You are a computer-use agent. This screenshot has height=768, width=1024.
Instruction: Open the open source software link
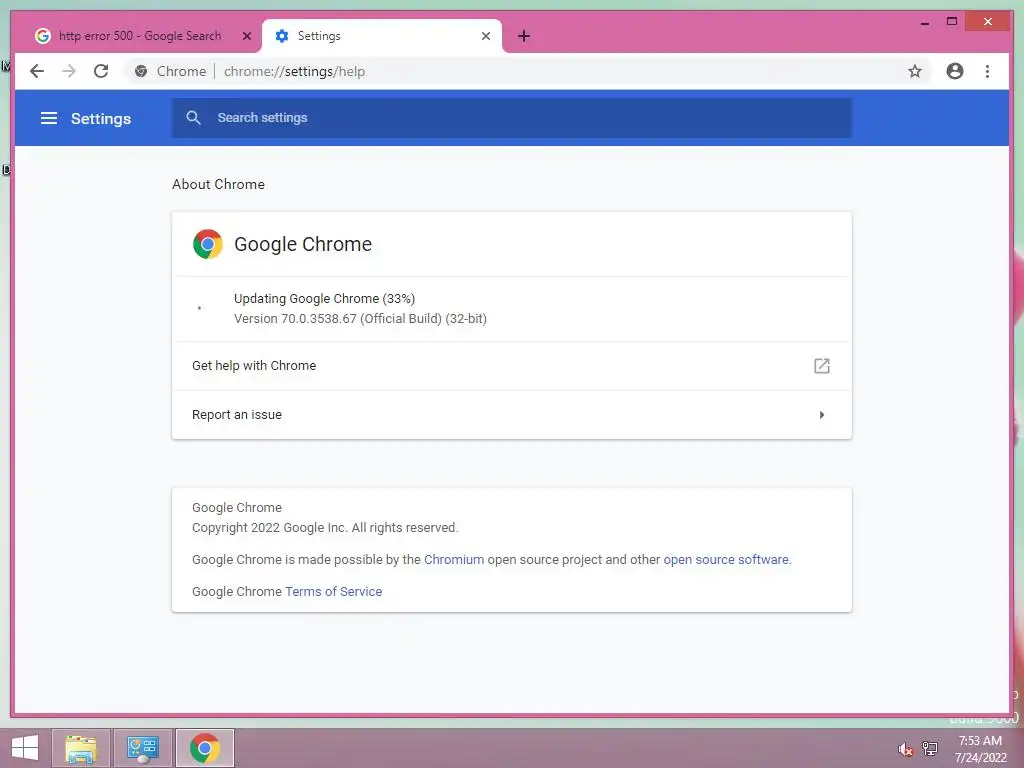point(726,560)
